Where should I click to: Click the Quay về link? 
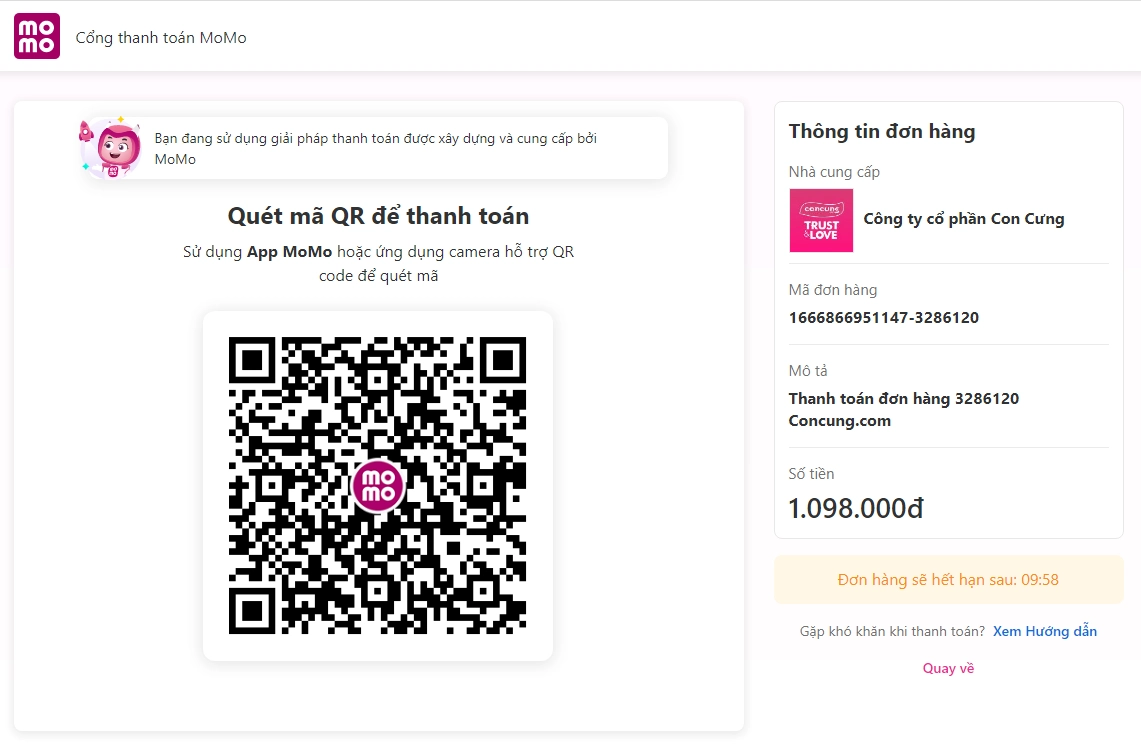click(x=948, y=668)
